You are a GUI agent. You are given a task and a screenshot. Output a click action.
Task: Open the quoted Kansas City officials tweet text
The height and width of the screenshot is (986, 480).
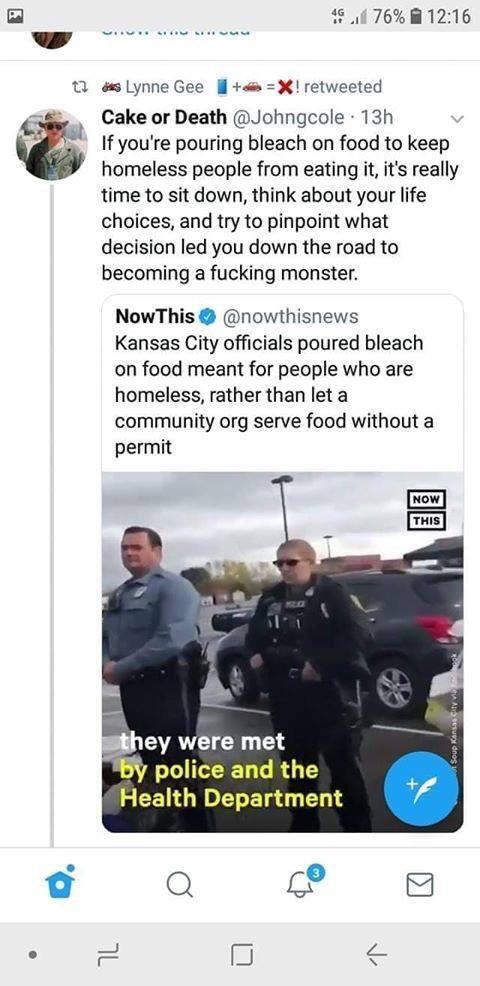click(274, 395)
